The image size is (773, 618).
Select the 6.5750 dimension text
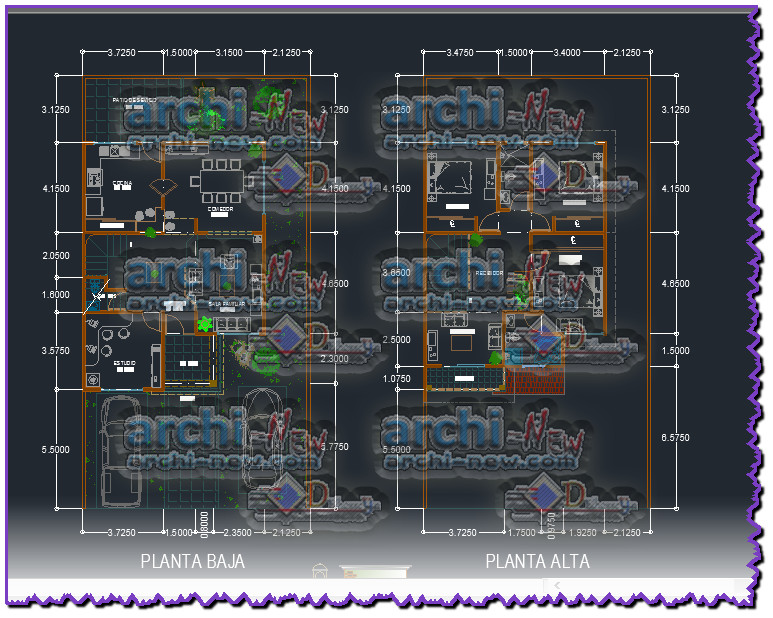pos(675,437)
